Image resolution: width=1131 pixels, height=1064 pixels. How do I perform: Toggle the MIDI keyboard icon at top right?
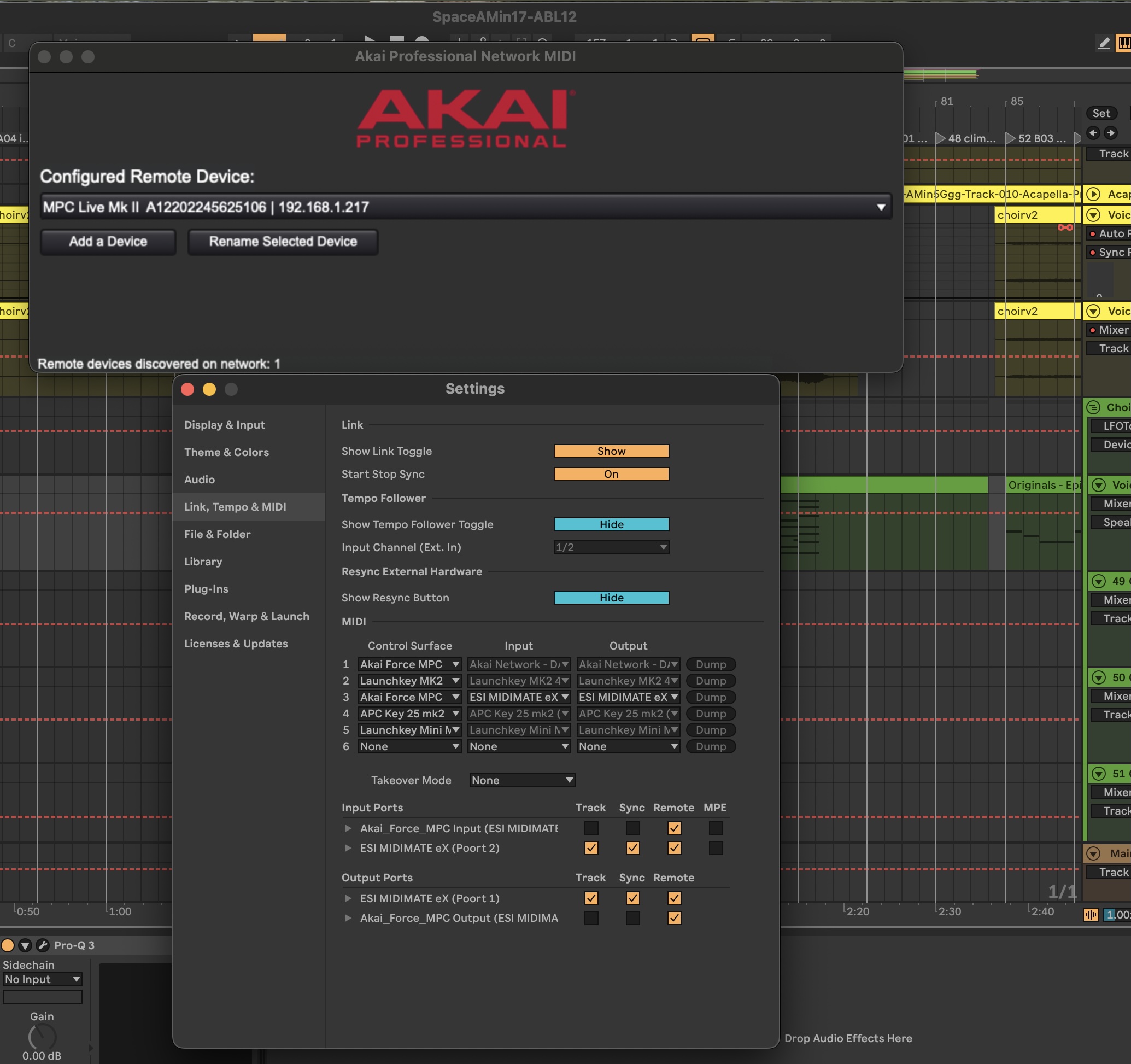click(x=1124, y=43)
